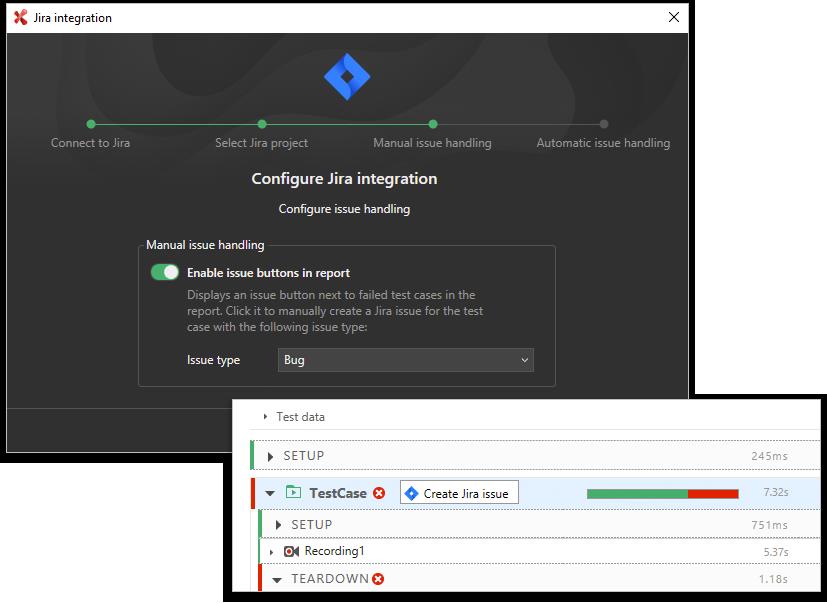This screenshot has width=827, height=603.
Task: Click the 7.32s duration of TestCase
Action: click(x=775, y=492)
